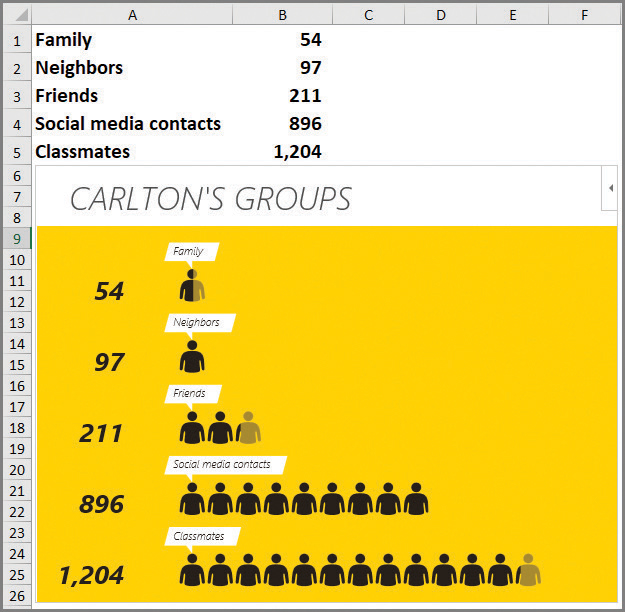The image size is (625, 612).
Task: Click the last Social media contacts person icon
Action: tap(416, 499)
